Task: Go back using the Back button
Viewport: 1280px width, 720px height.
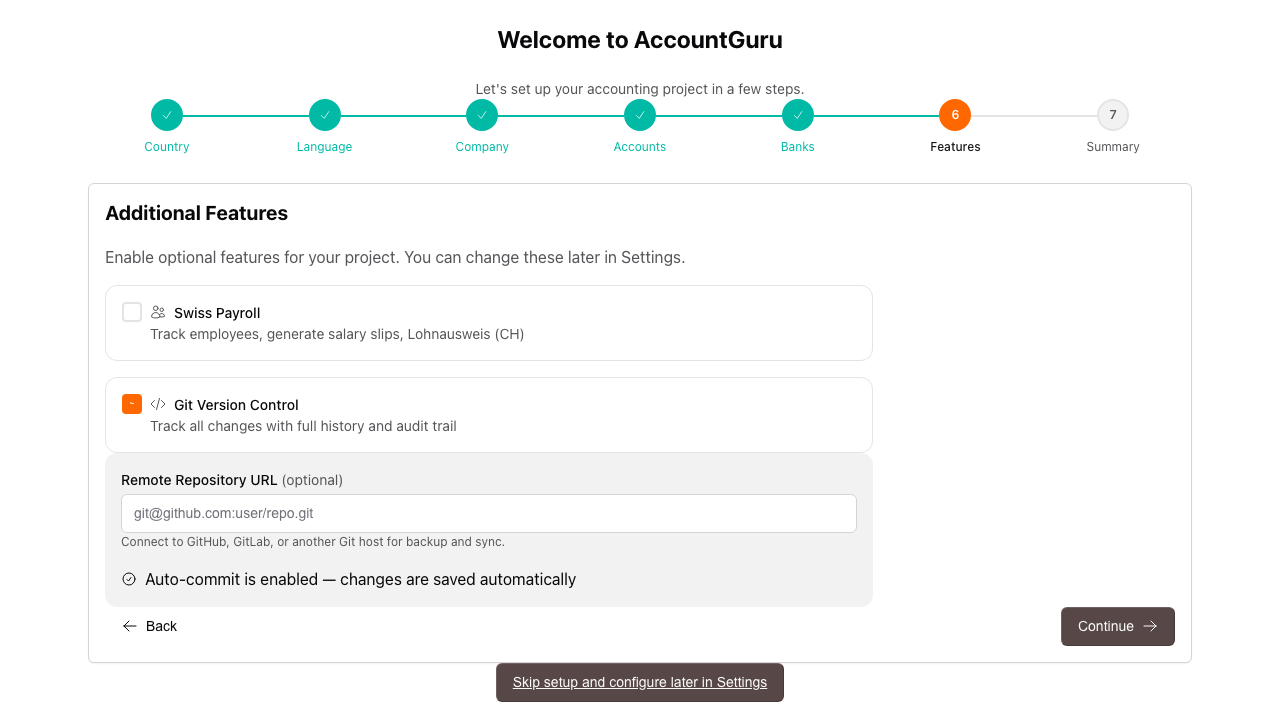Action: 150,626
